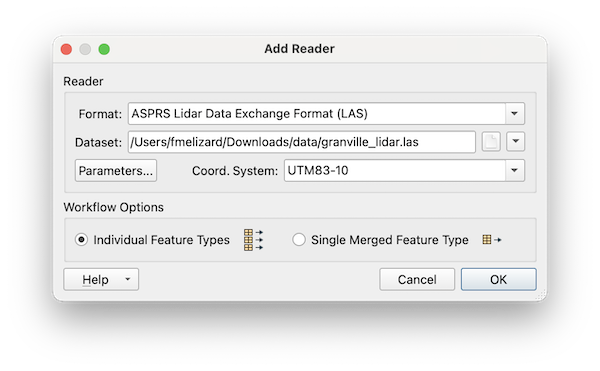
Task: Click the Cancel button
Action: [417, 279]
